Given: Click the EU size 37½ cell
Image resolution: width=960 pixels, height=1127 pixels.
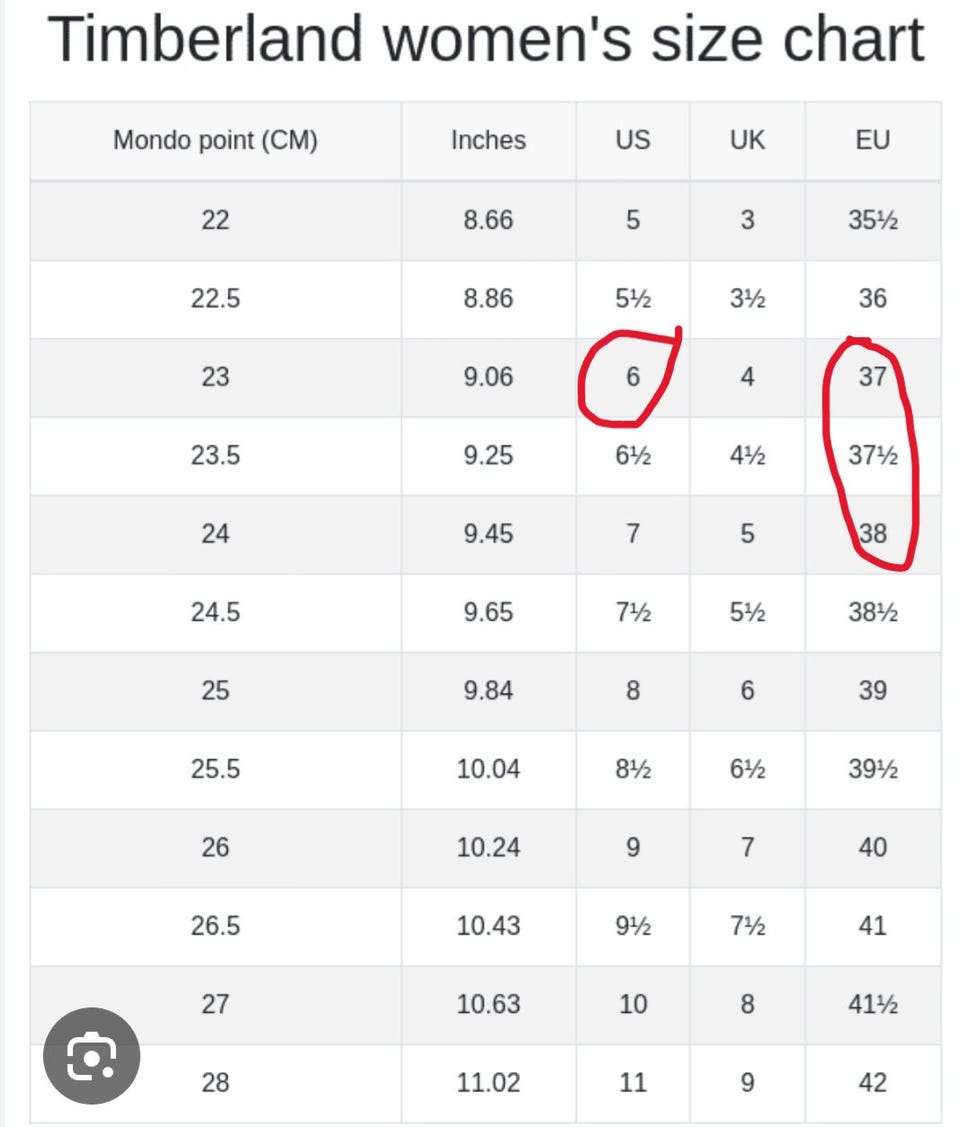Looking at the screenshot, I should click(x=872, y=455).
